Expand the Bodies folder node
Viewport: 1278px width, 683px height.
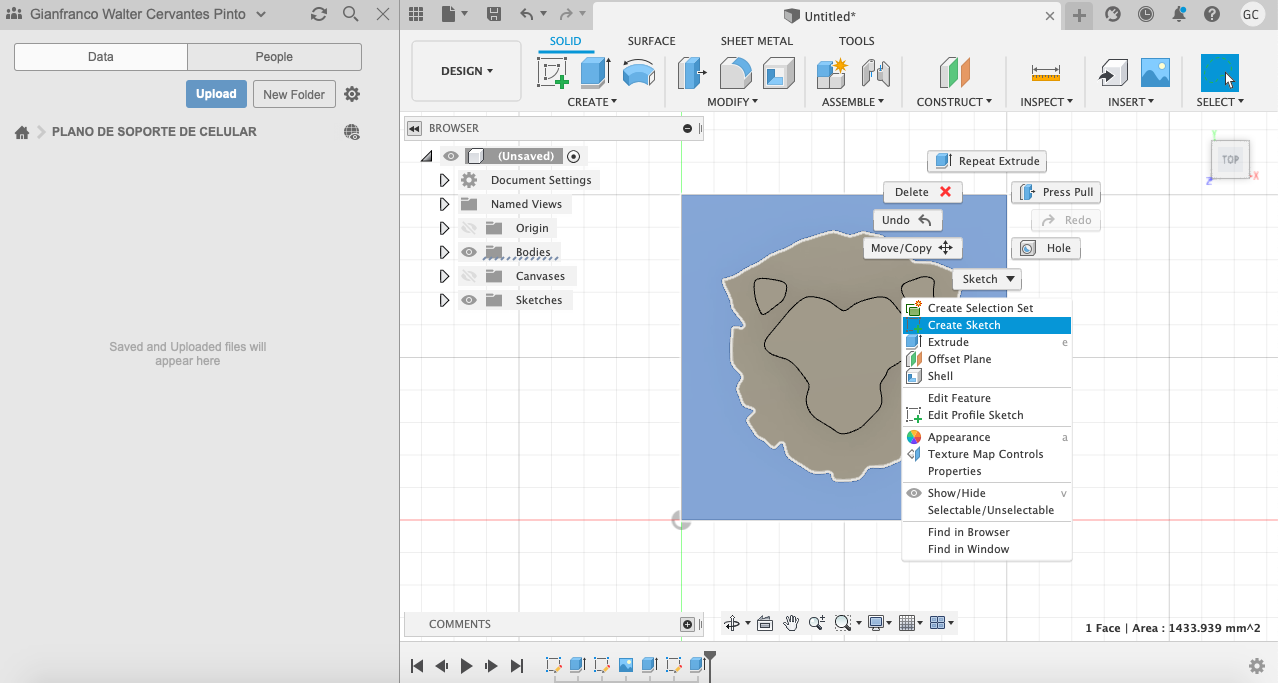(x=445, y=252)
